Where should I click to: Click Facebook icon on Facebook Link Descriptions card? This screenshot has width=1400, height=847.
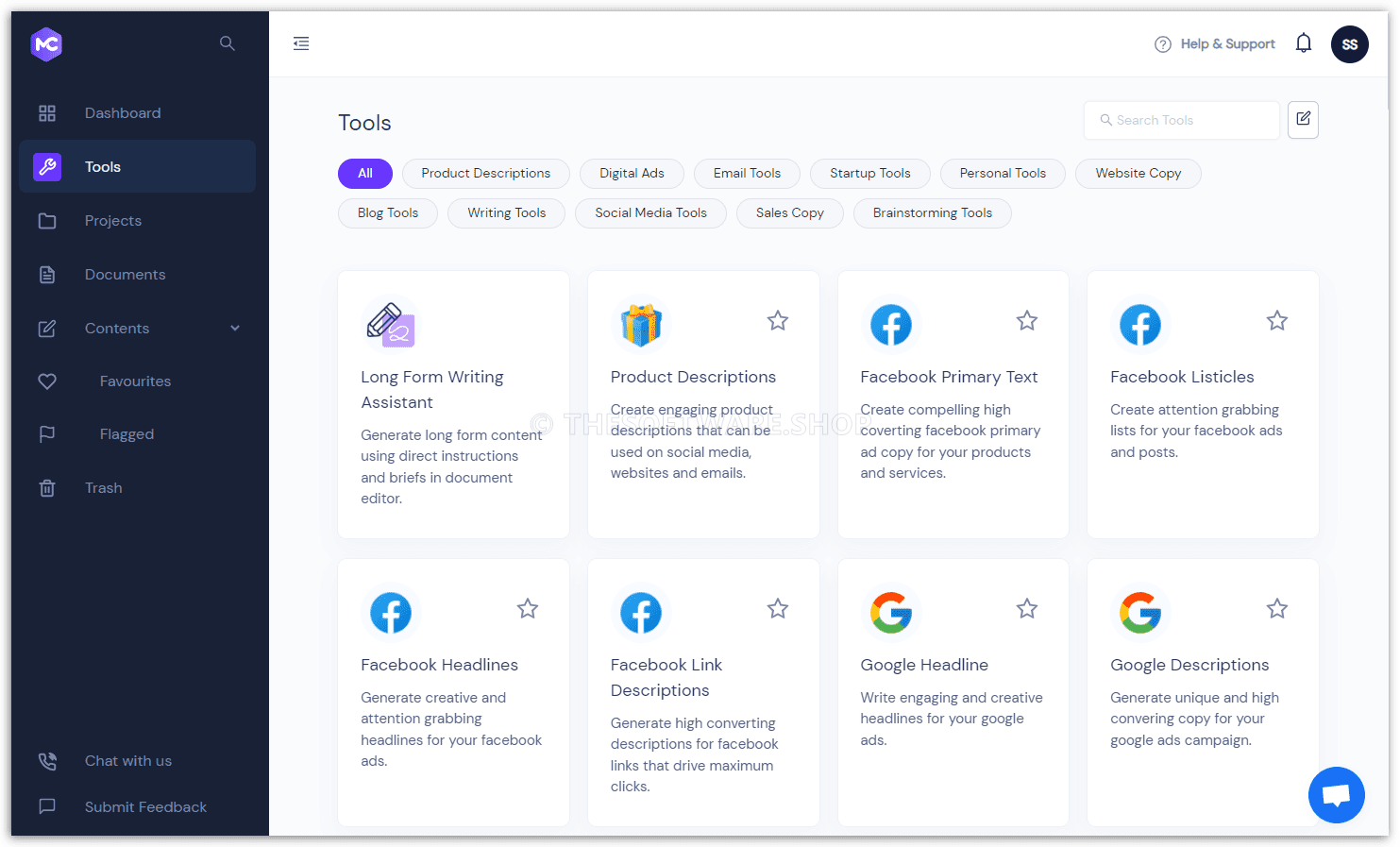(641, 613)
